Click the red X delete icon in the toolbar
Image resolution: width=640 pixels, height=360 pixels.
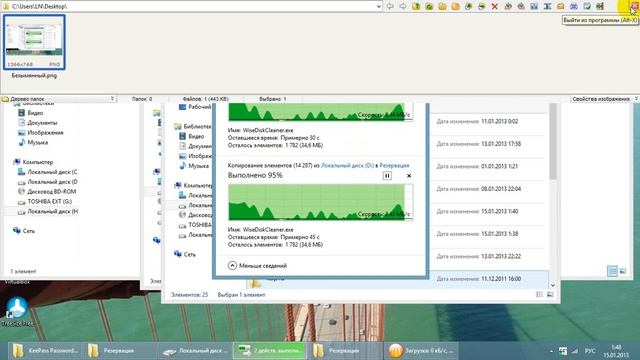[x=494, y=6]
